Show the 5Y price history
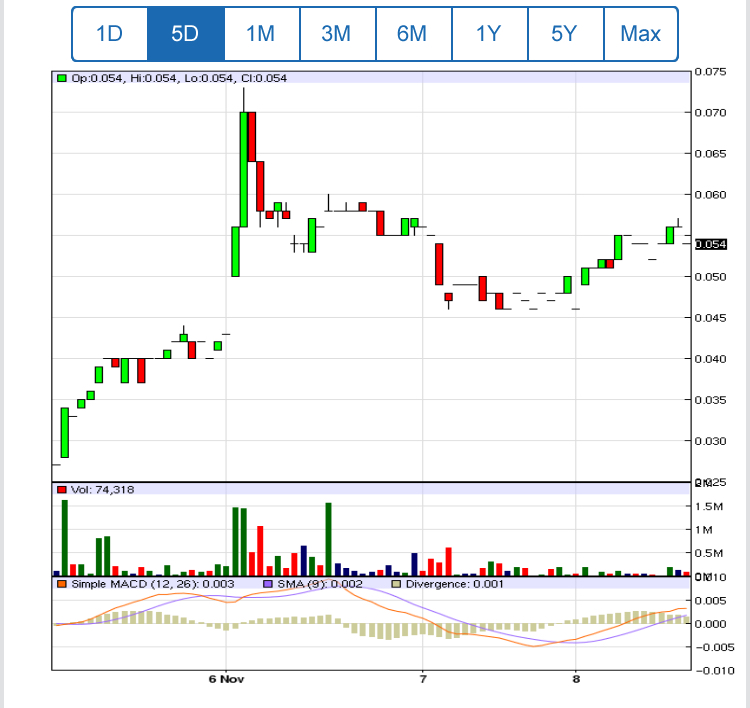The height and width of the screenshot is (708, 750). 566,34
